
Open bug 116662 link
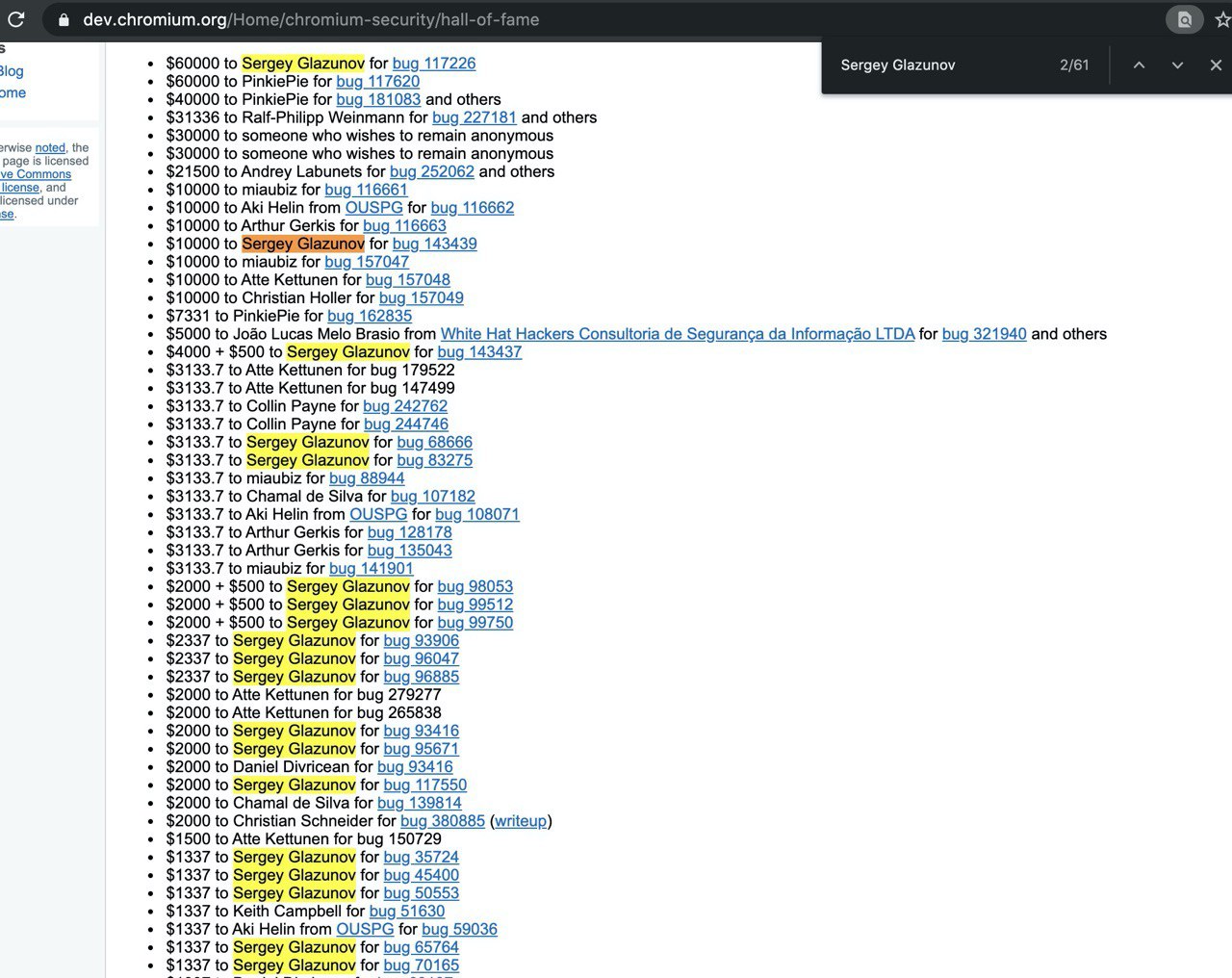(x=473, y=208)
